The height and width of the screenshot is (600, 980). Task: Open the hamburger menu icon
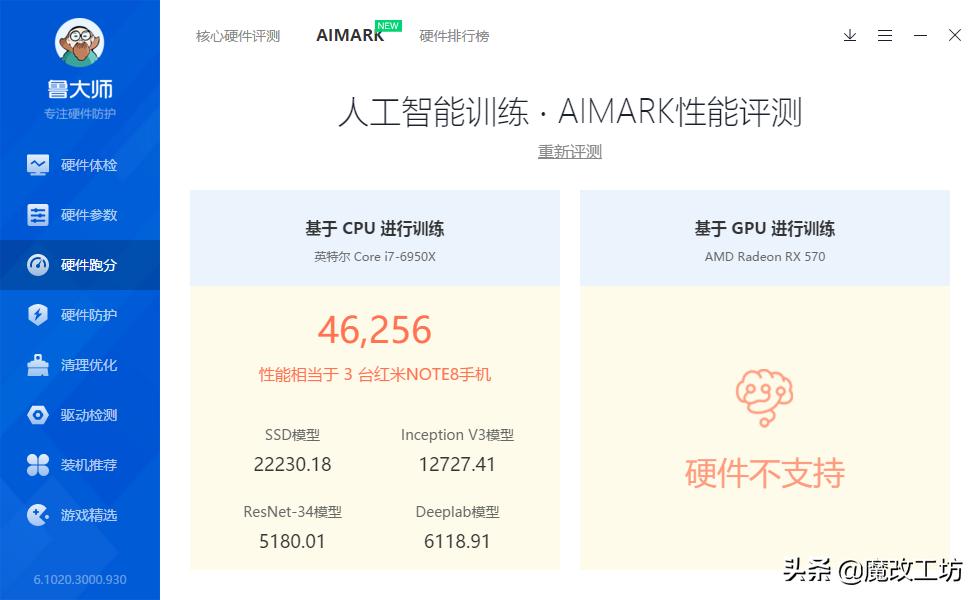[885, 35]
